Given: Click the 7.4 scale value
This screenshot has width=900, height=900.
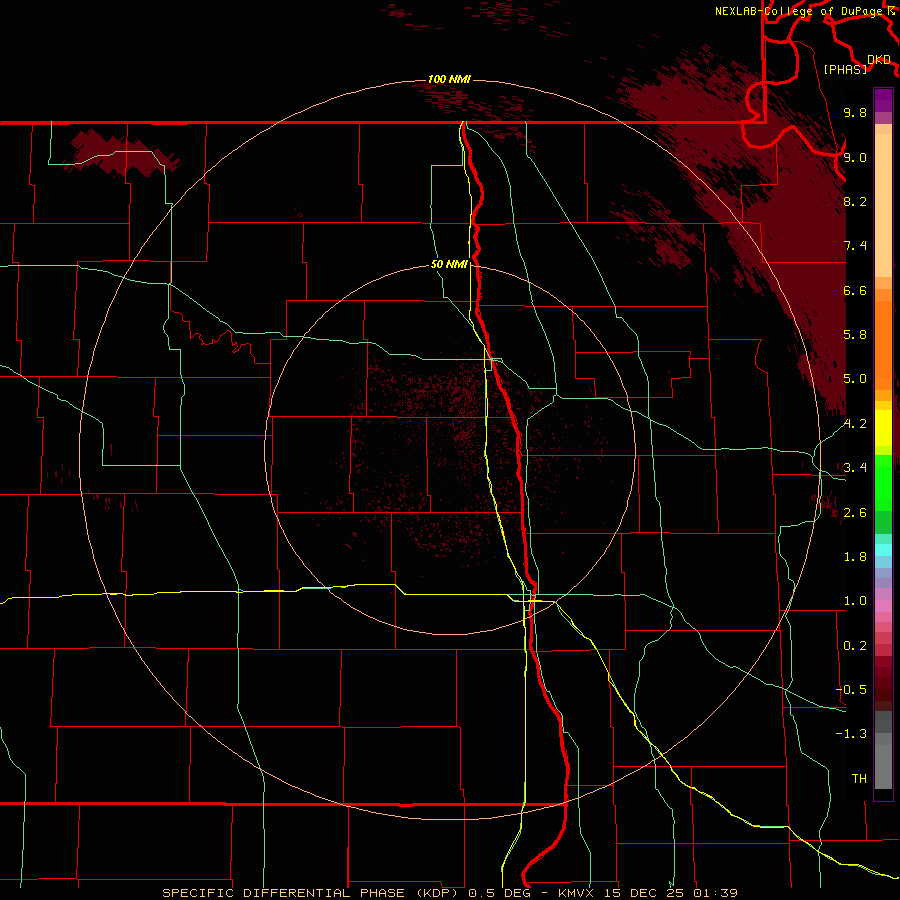Looking at the screenshot, I should (855, 246).
